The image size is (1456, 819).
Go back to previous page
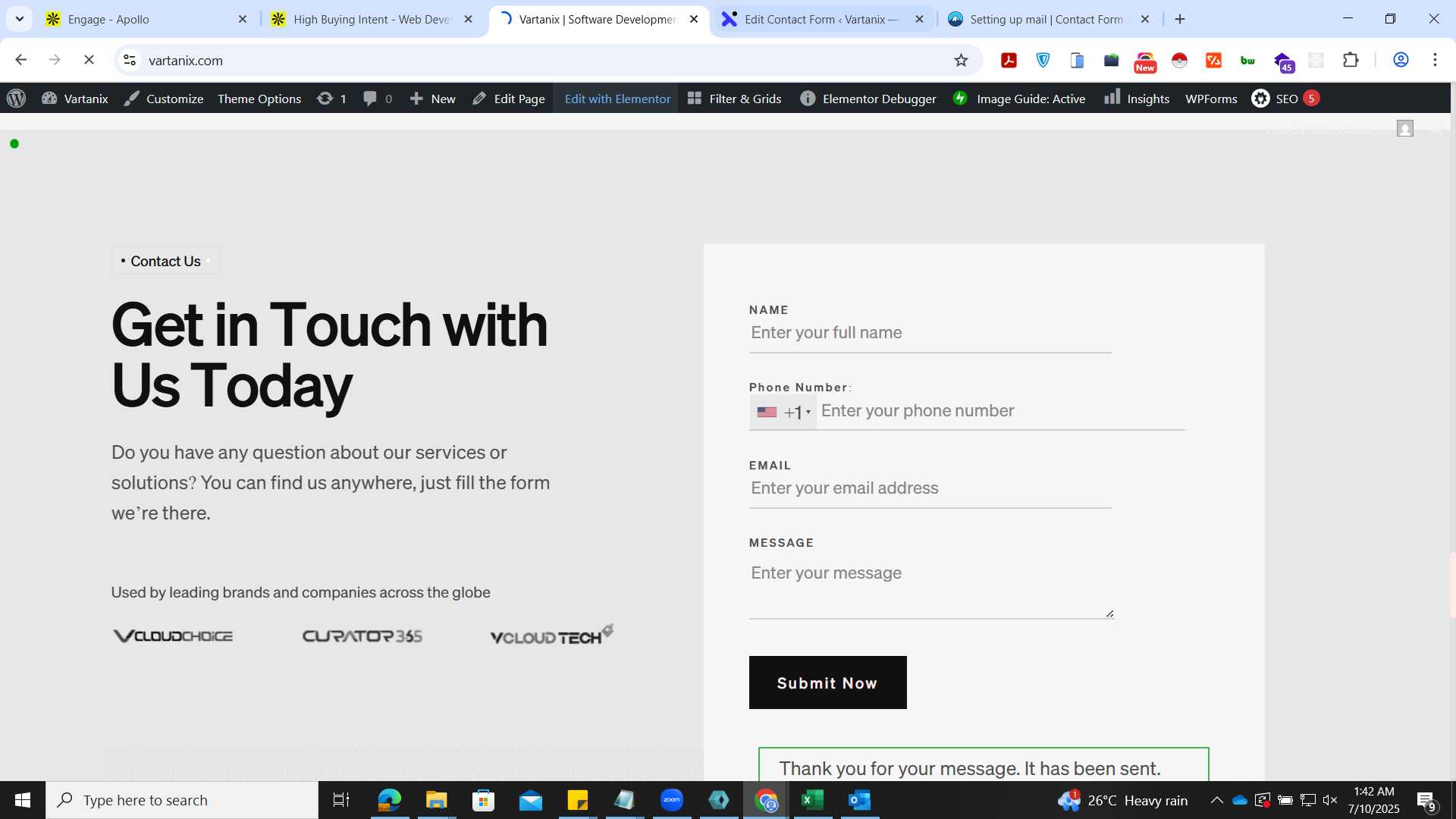click(21, 60)
